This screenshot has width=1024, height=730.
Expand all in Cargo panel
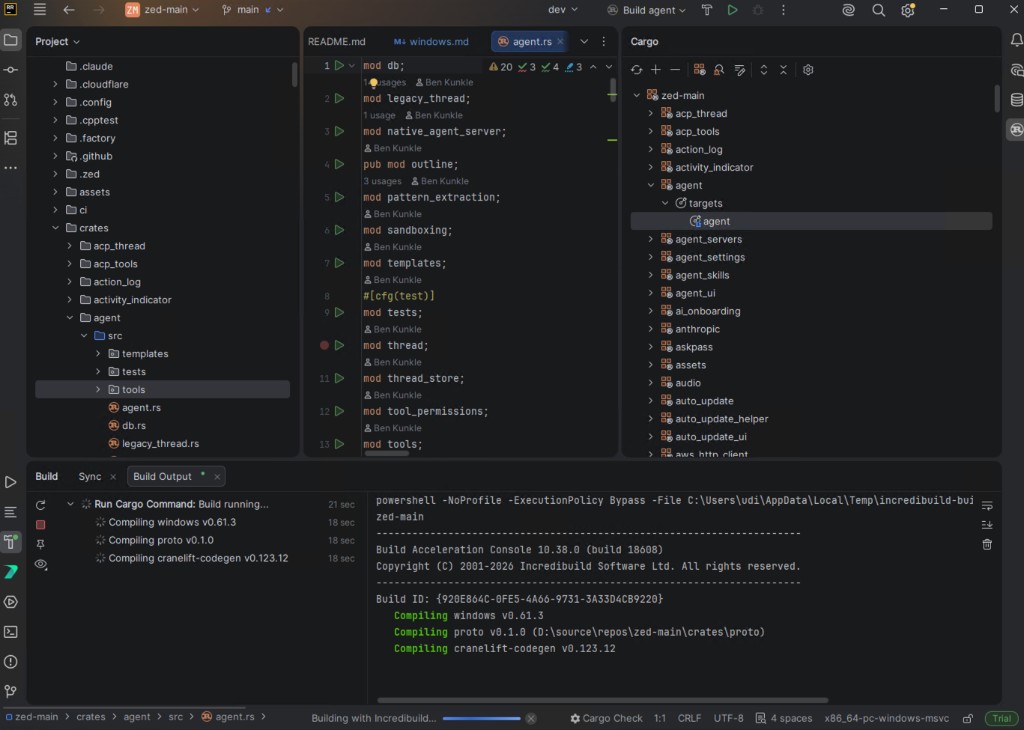pos(763,70)
